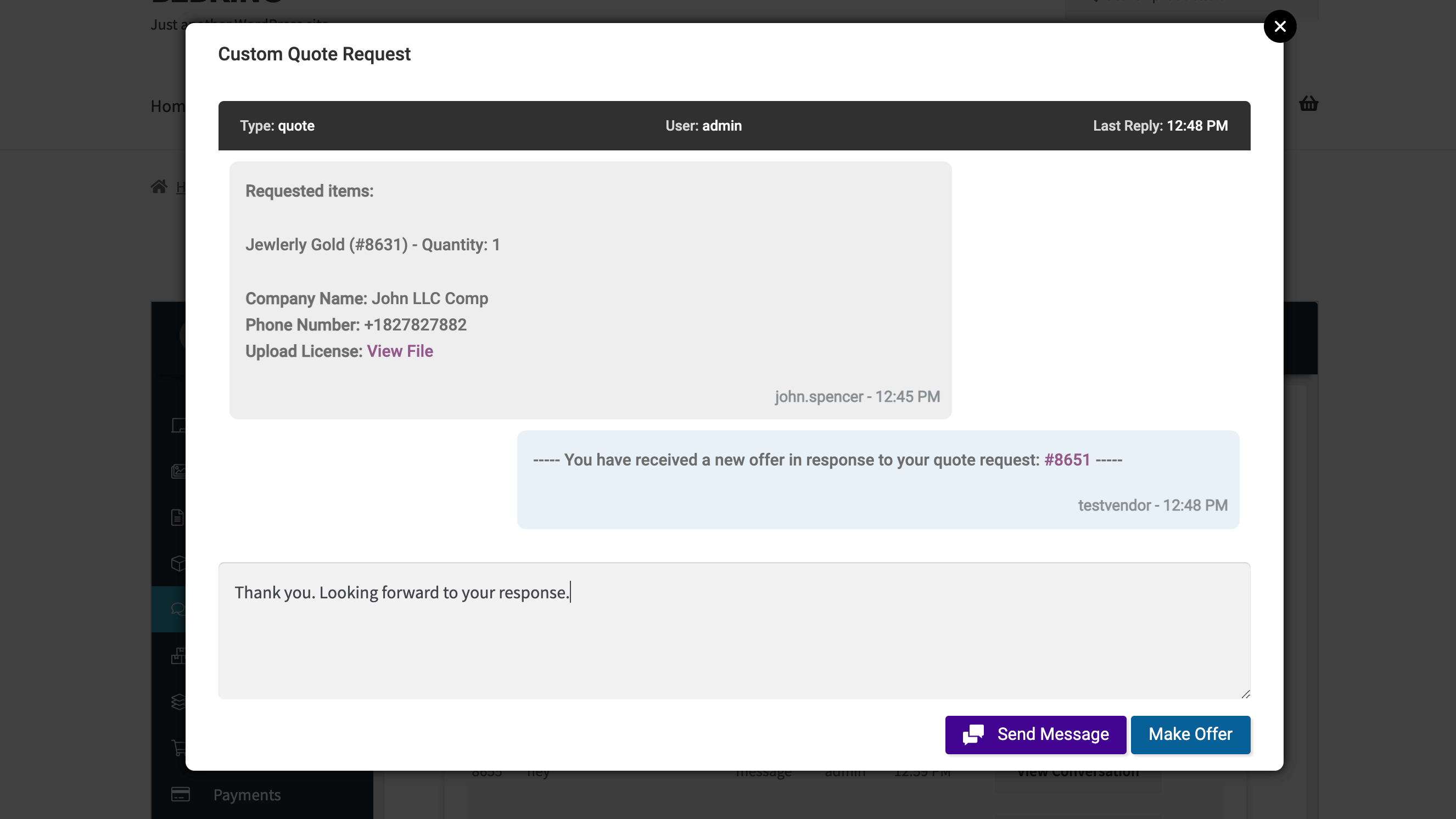Click the chat bubbles icon on Send Message
Image resolution: width=1456 pixels, height=819 pixels.
tap(973, 734)
